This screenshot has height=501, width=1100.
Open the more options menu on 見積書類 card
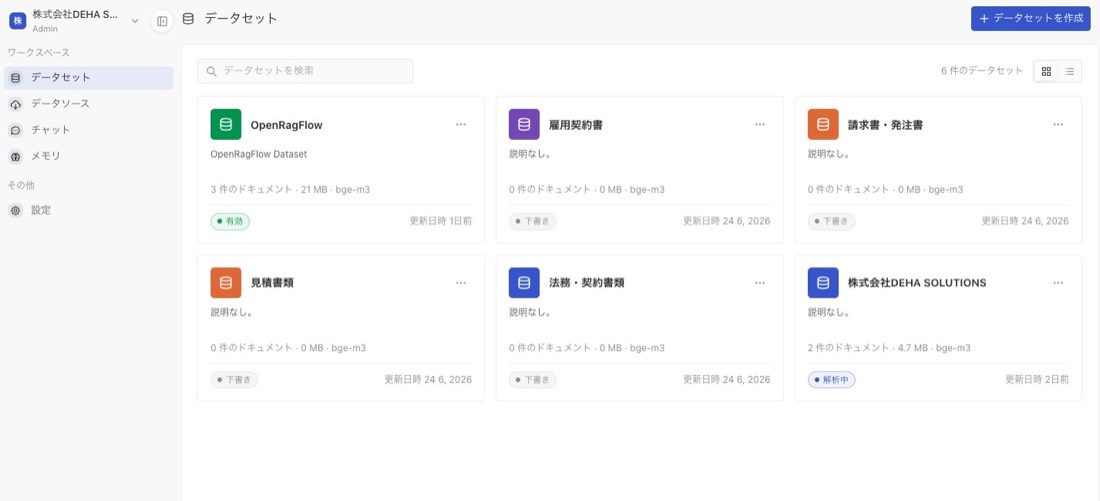pos(461,283)
